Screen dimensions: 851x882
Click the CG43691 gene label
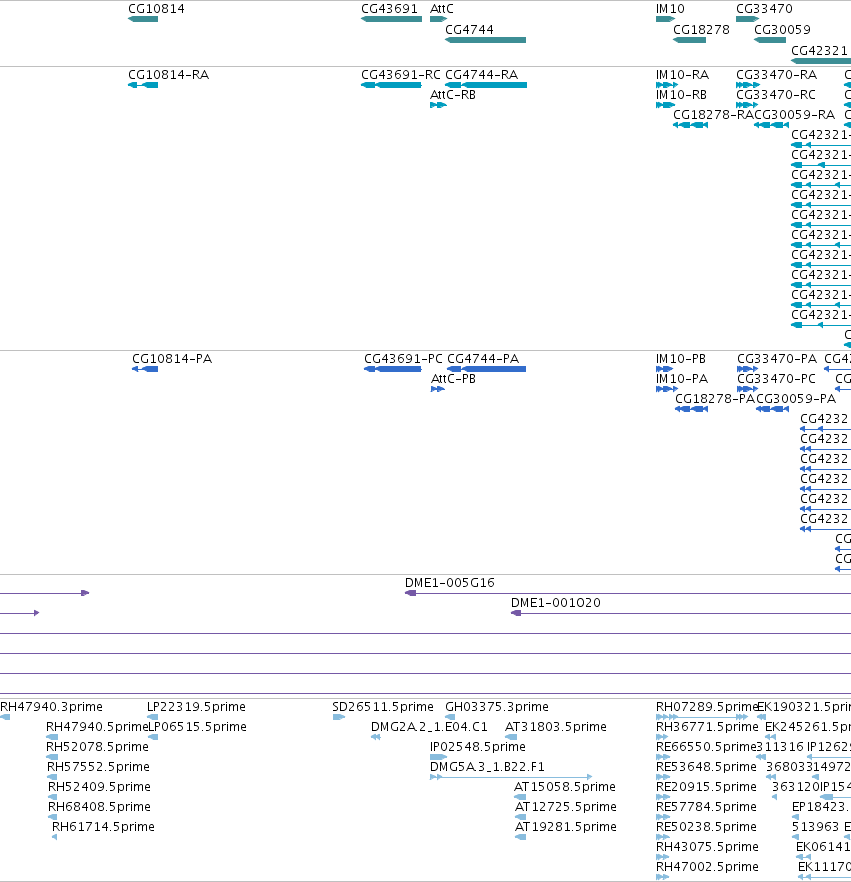pos(389,9)
